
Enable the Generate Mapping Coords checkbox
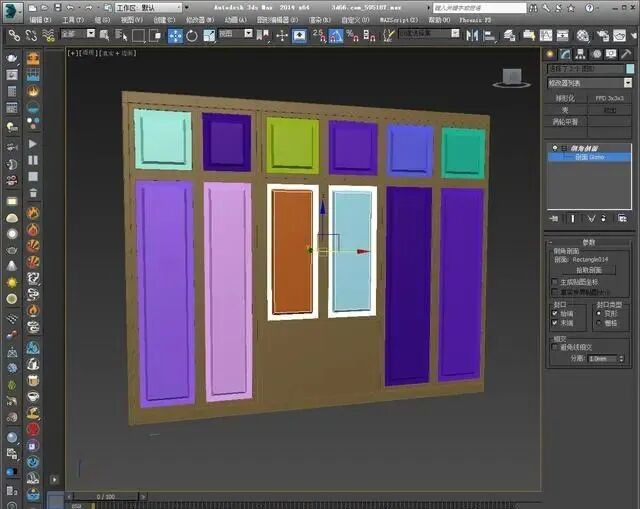[x=554, y=282]
